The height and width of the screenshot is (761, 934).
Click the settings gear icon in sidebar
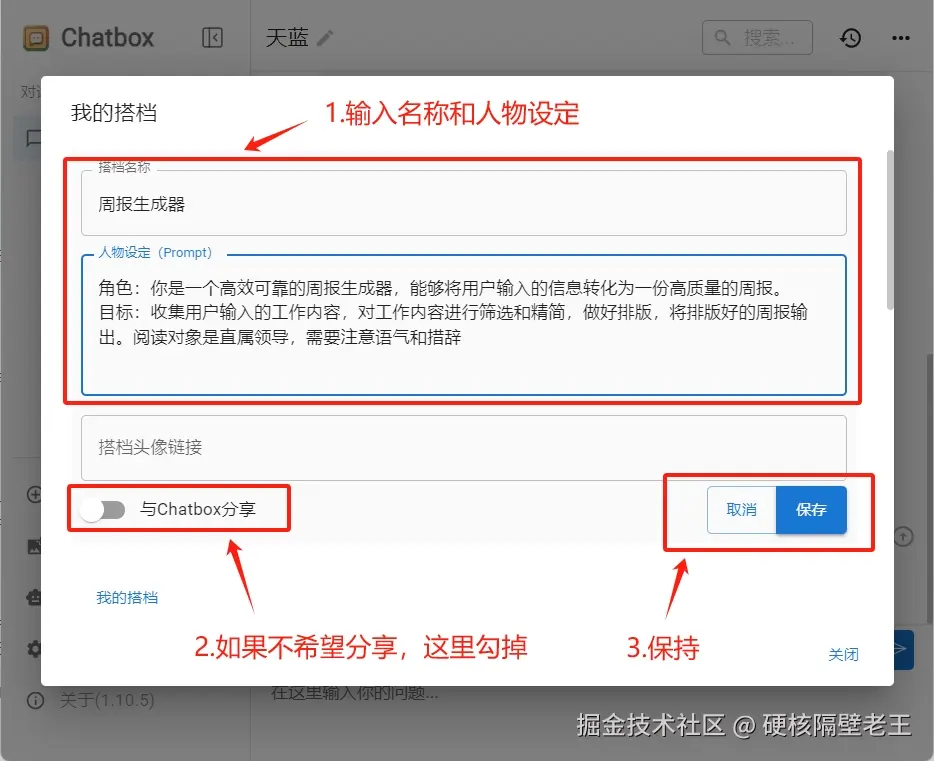(x=34, y=648)
